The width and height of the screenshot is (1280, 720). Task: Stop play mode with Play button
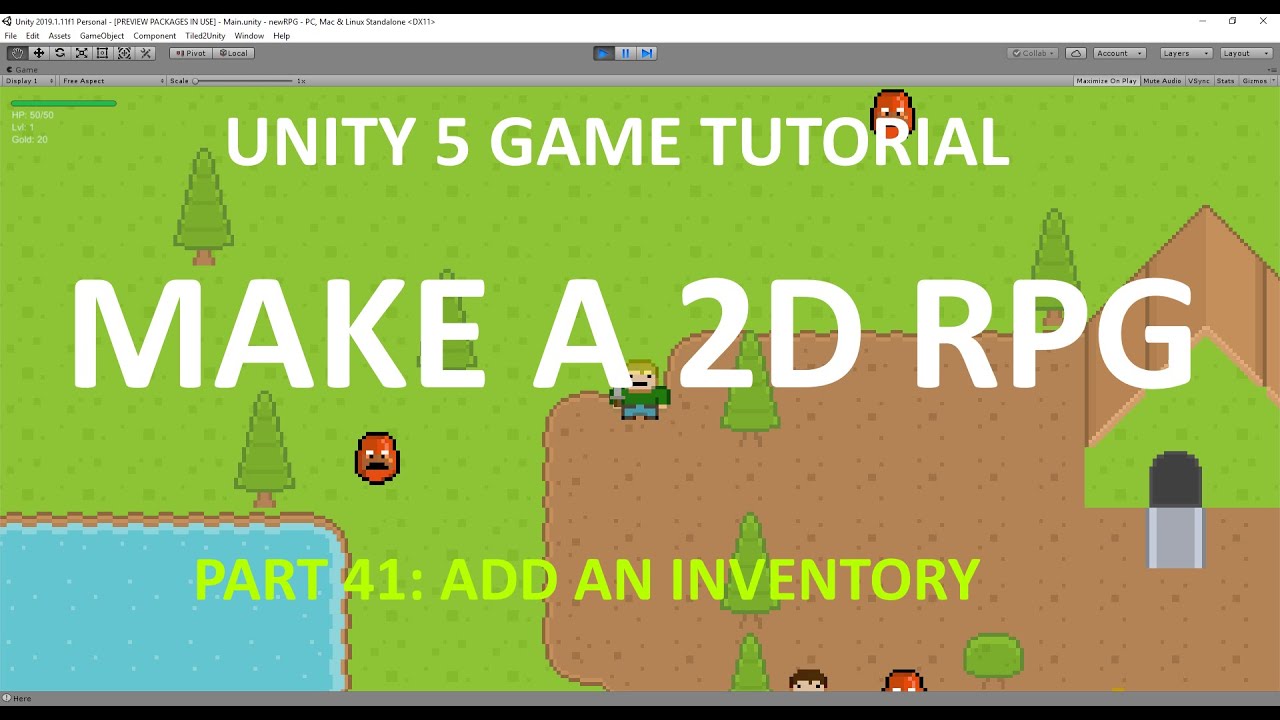pyautogui.click(x=604, y=53)
